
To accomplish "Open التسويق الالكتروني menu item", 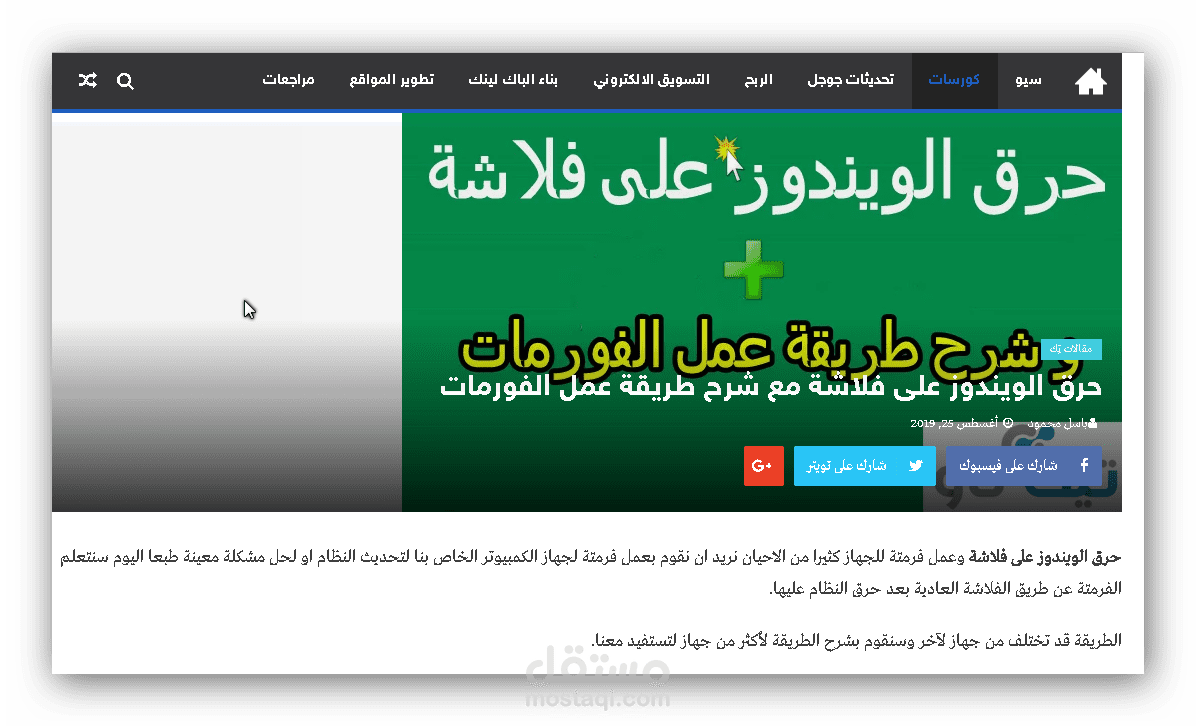I will tap(651, 80).
